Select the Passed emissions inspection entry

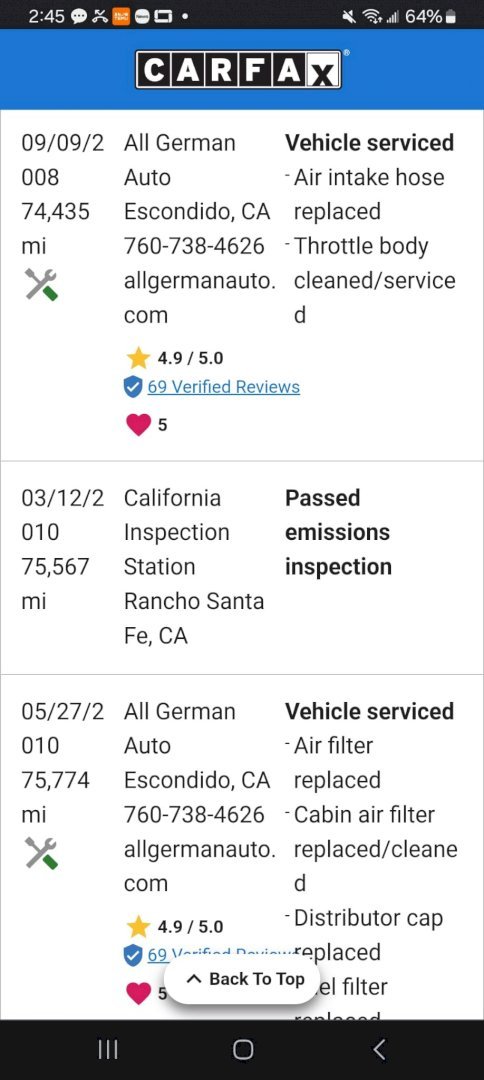coord(338,532)
